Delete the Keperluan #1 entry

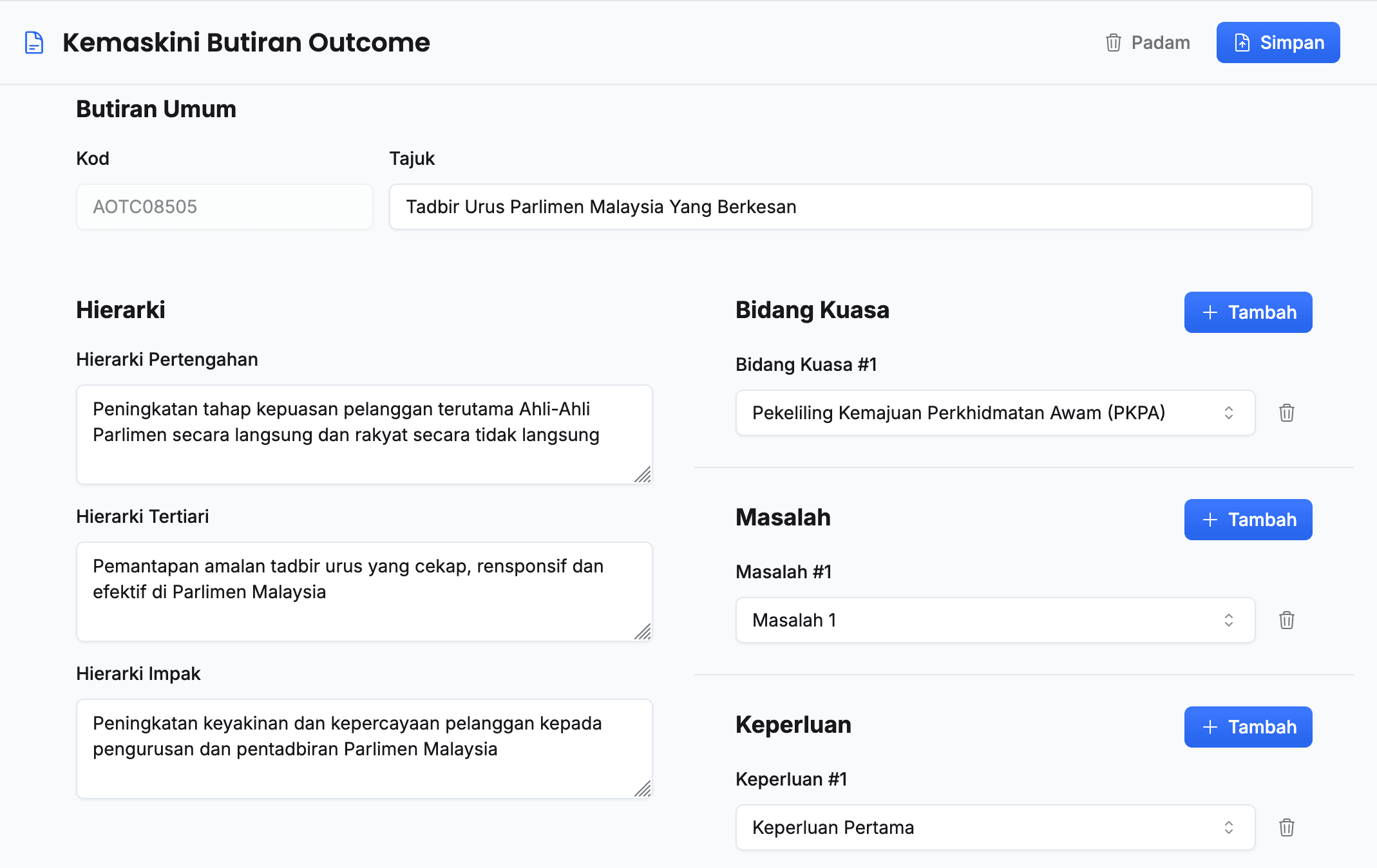[x=1286, y=827]
